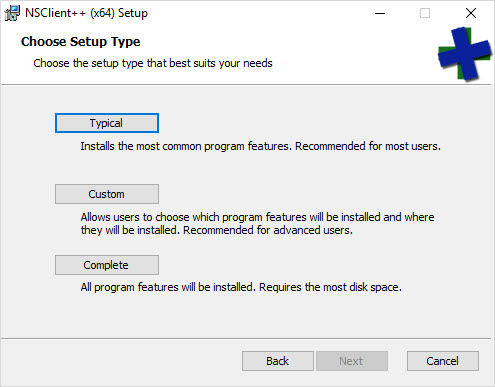
Task: Click the 'NSClient++ (x64) Setup' window title
Action: click(x=86, y=13)
